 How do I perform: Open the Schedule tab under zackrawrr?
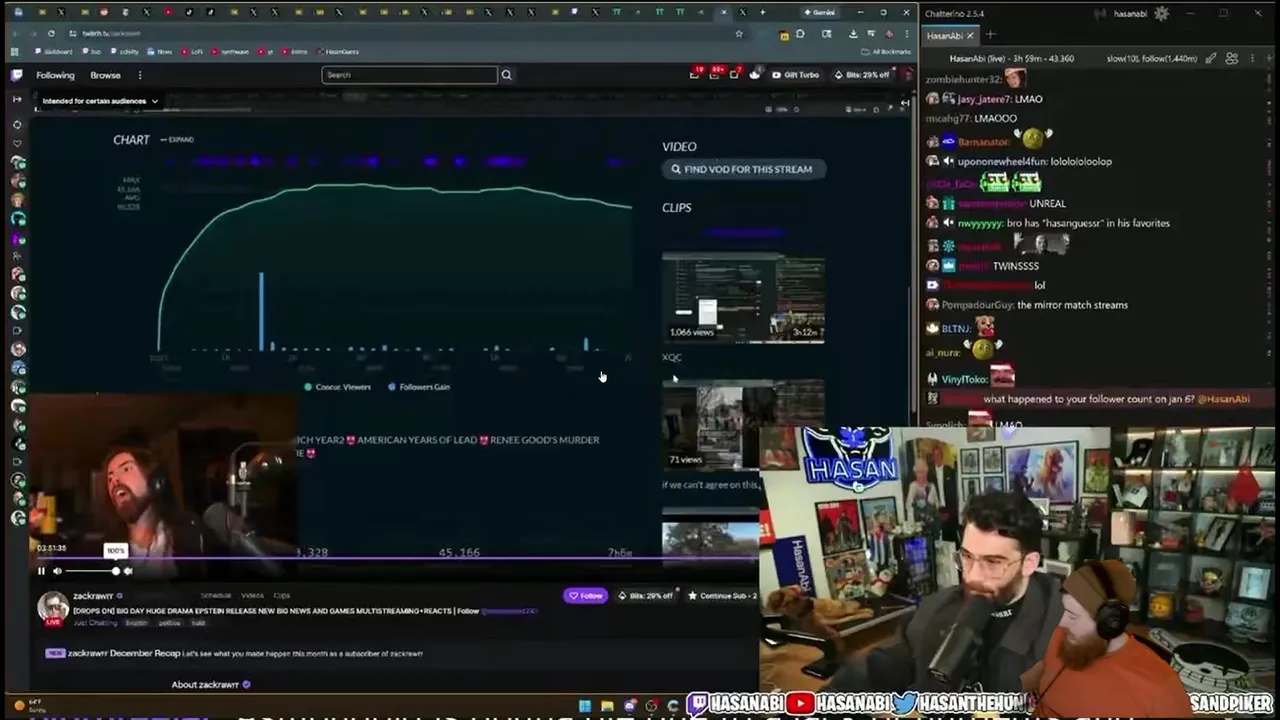(x=215, y=595)
